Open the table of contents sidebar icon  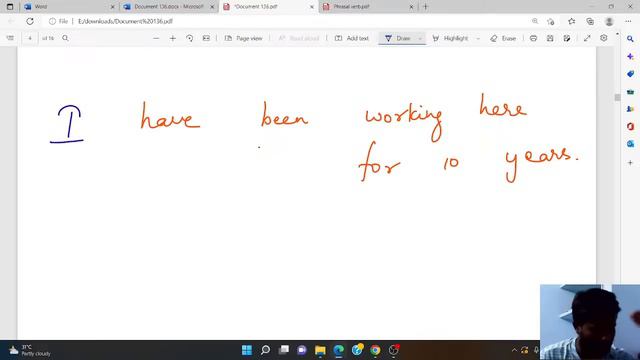pos(10,38)
